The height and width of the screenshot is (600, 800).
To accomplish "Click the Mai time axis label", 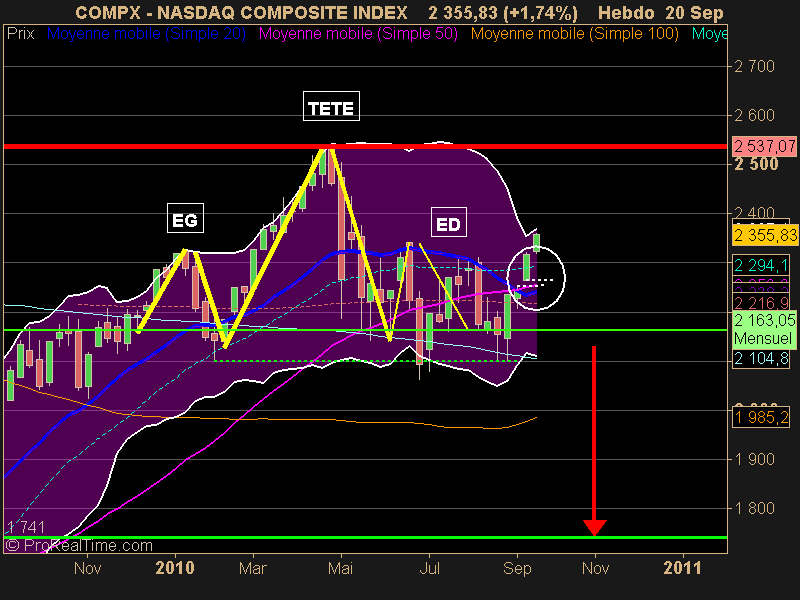I will coord(340,568).
